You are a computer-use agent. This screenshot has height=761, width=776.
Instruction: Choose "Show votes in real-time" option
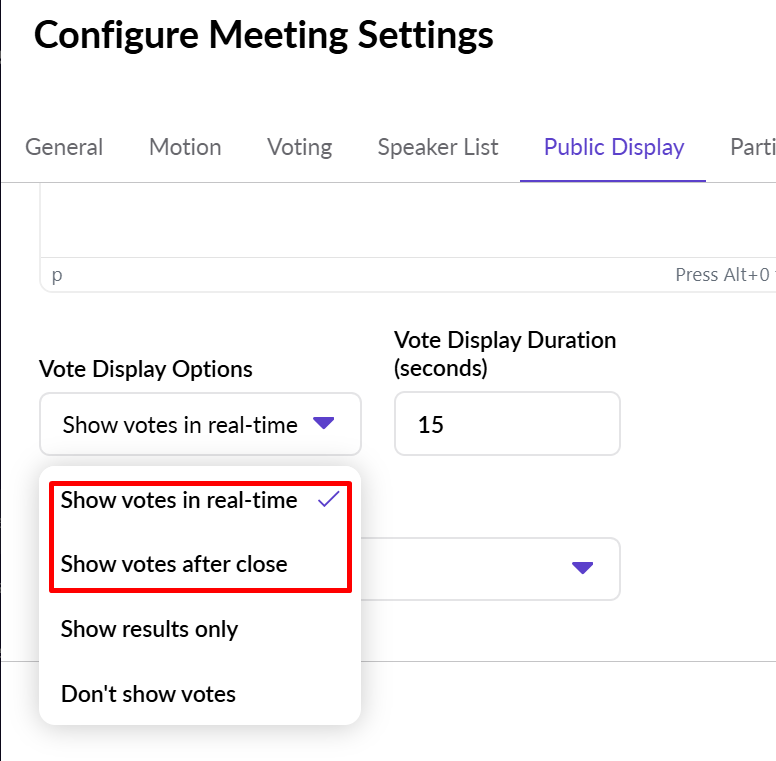tap(179, 500)
